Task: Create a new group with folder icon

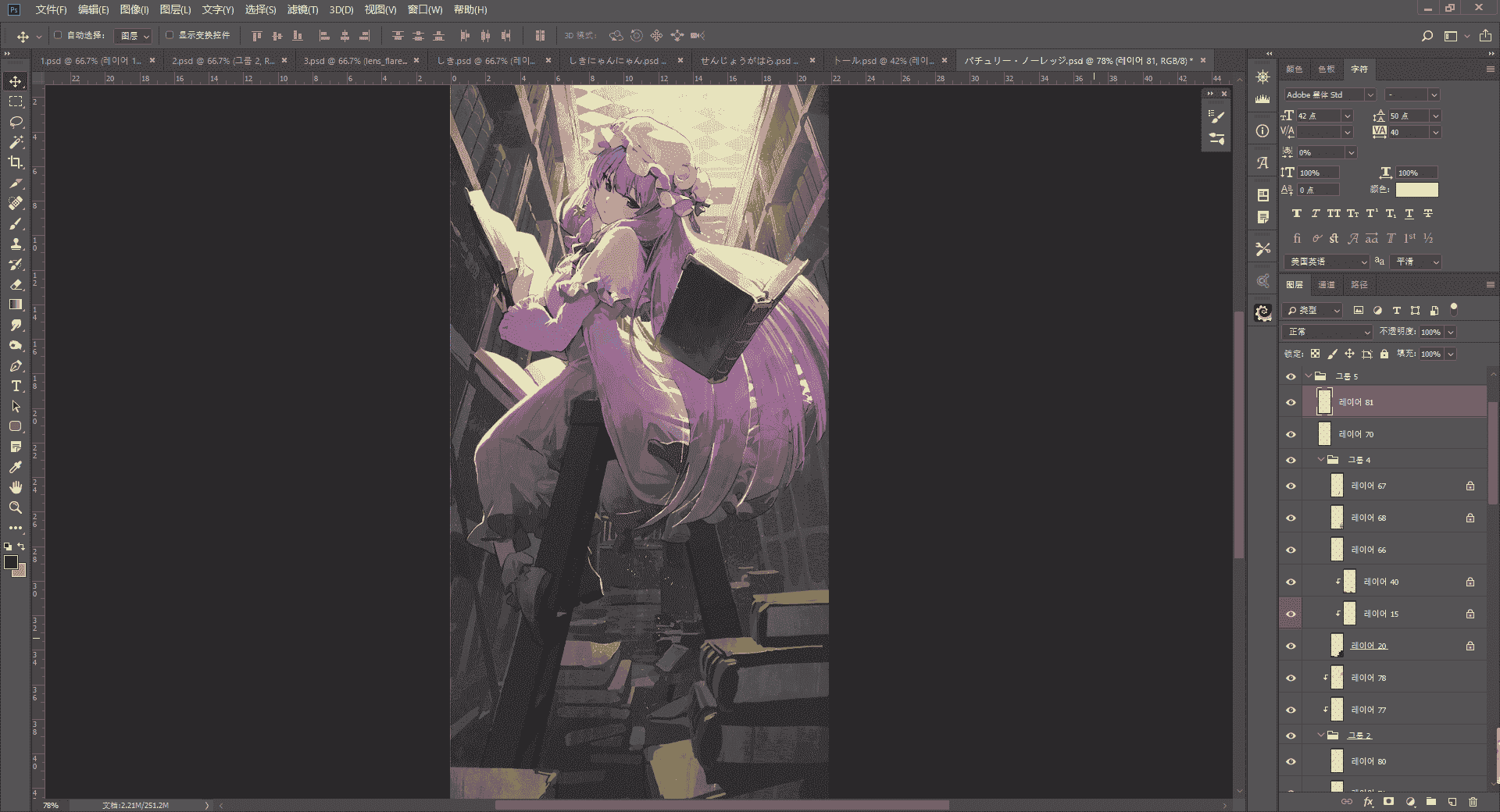Action: (x=1430, y=802)
